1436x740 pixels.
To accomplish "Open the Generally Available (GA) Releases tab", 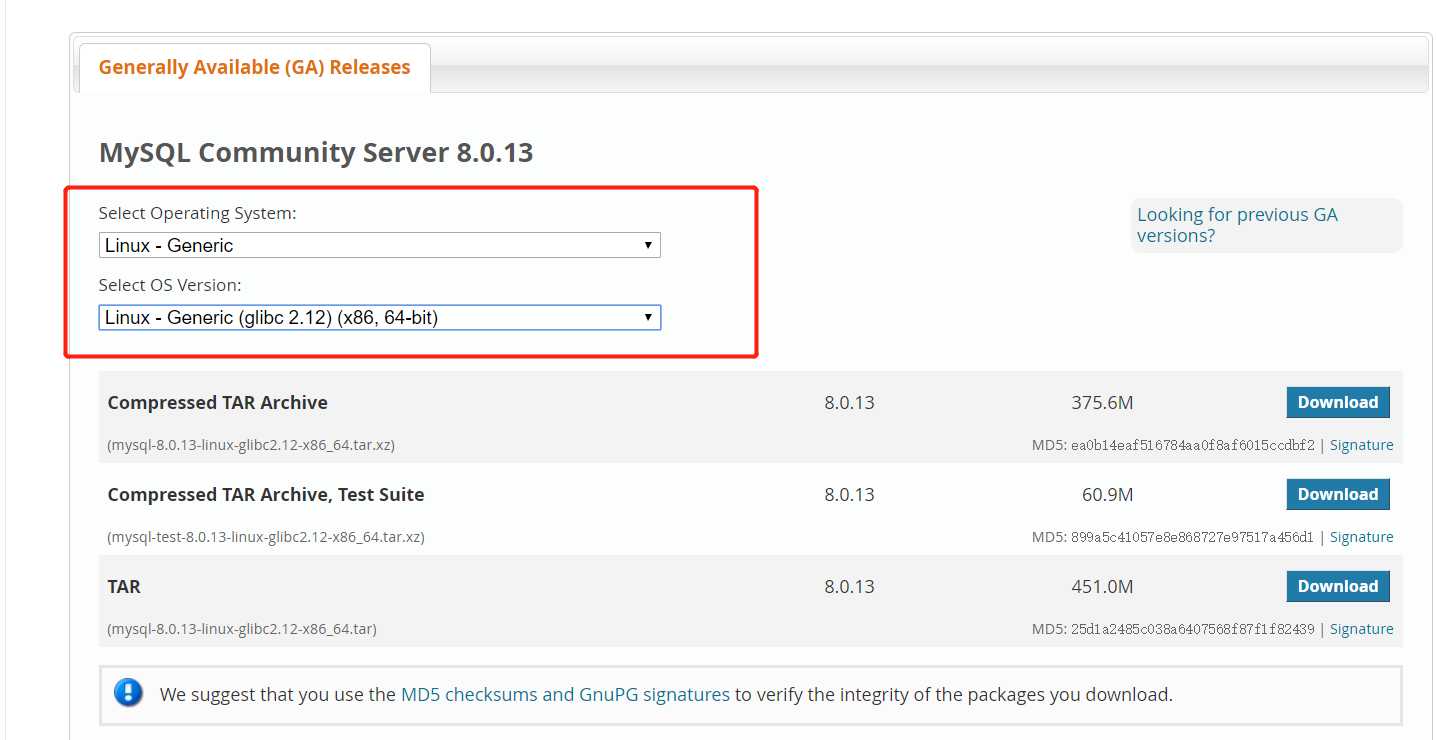I will [254, 68].
